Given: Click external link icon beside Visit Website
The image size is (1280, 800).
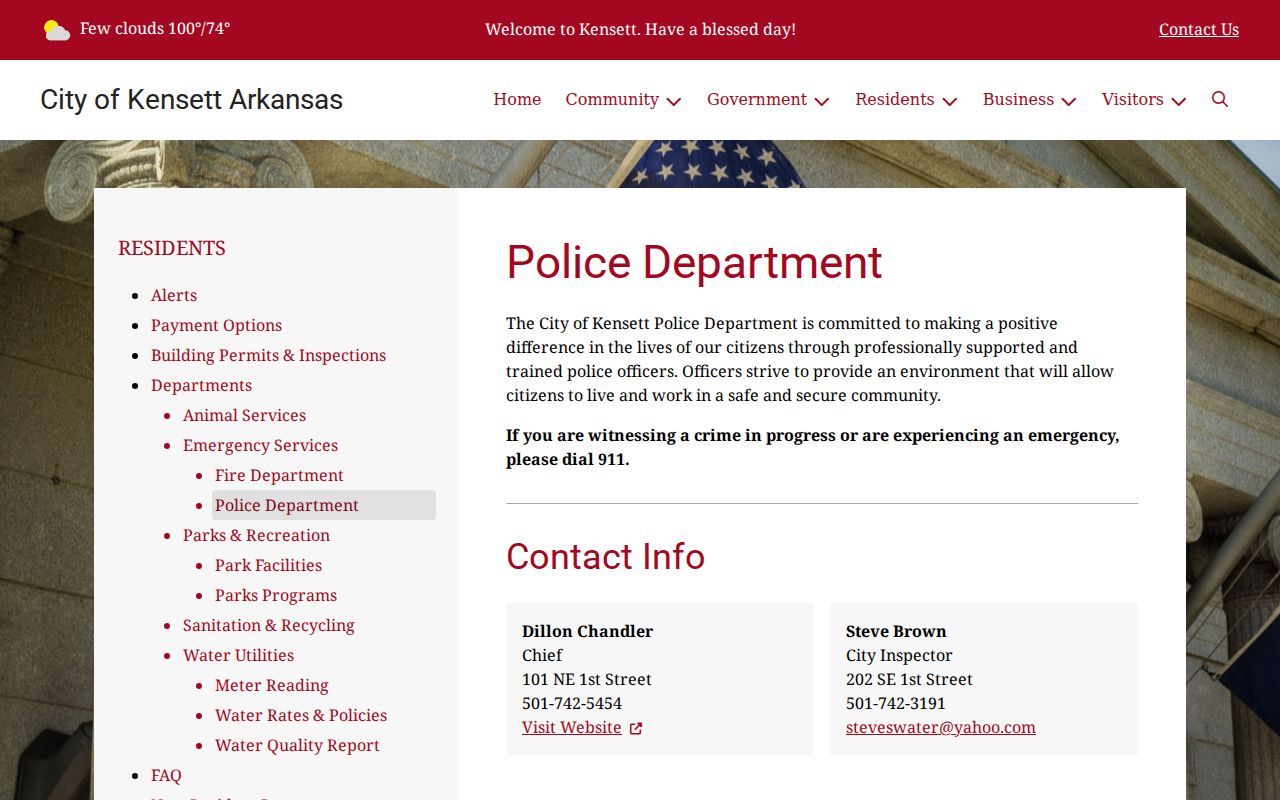Looking at the screenshot, I should 636,728.
